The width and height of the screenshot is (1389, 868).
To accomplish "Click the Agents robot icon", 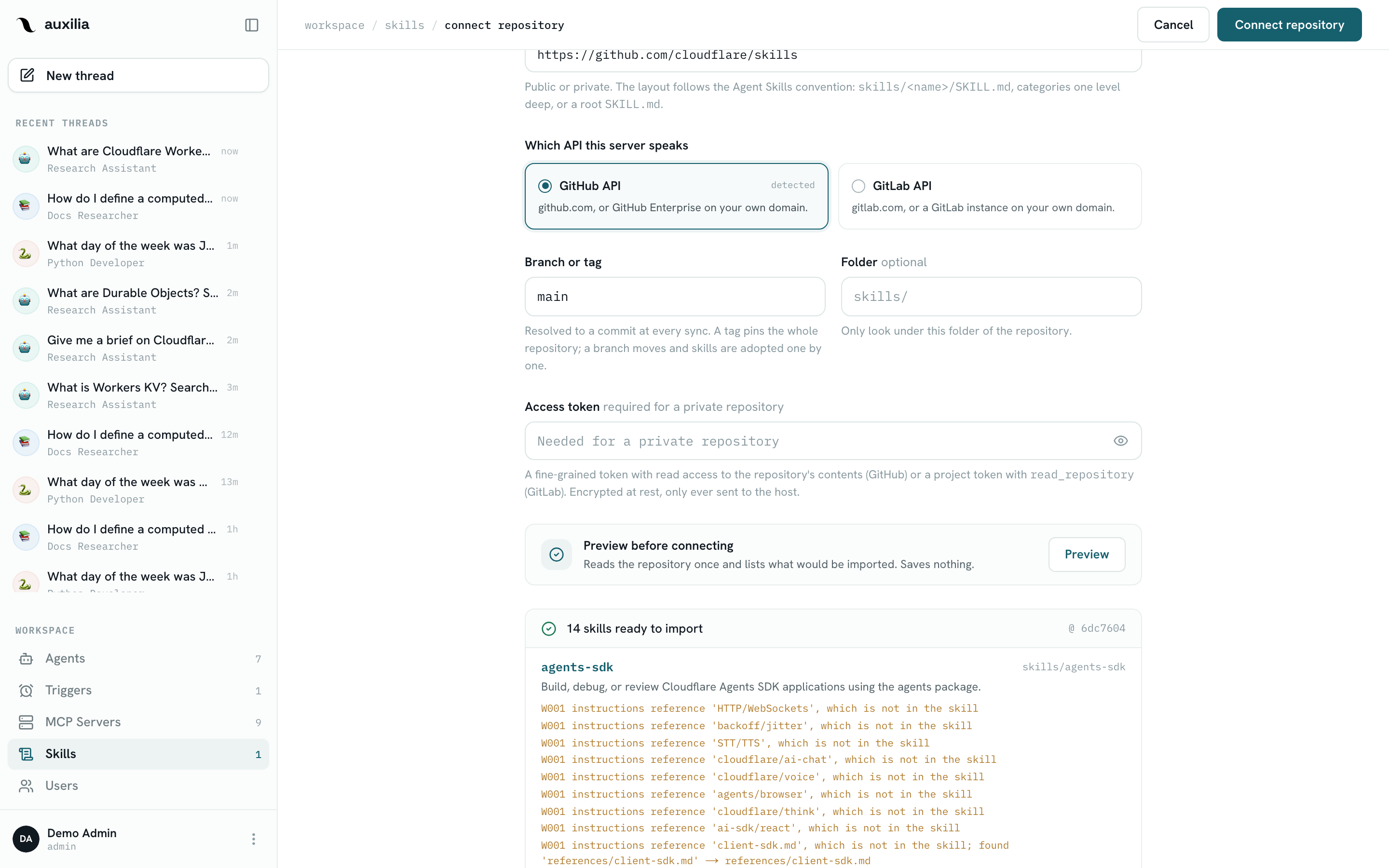I will (26, 658).
